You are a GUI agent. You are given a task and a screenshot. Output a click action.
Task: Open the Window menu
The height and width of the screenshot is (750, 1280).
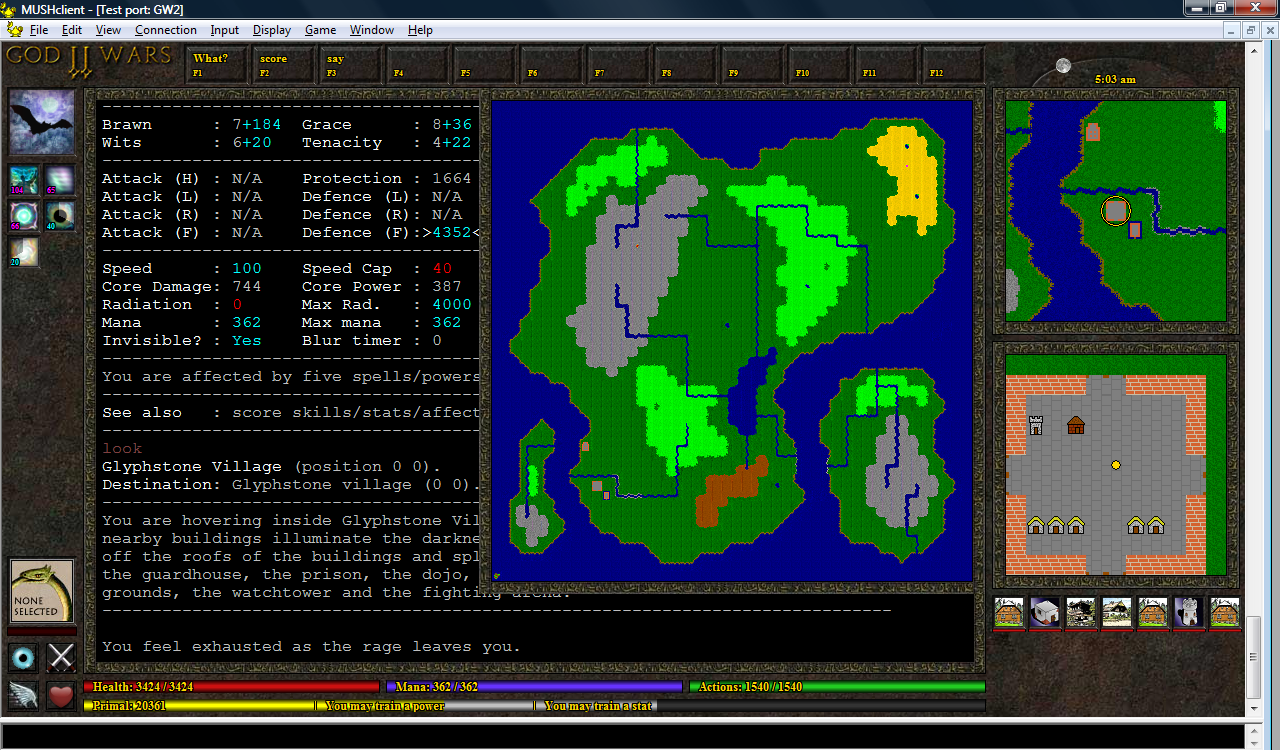click(372, 30)
